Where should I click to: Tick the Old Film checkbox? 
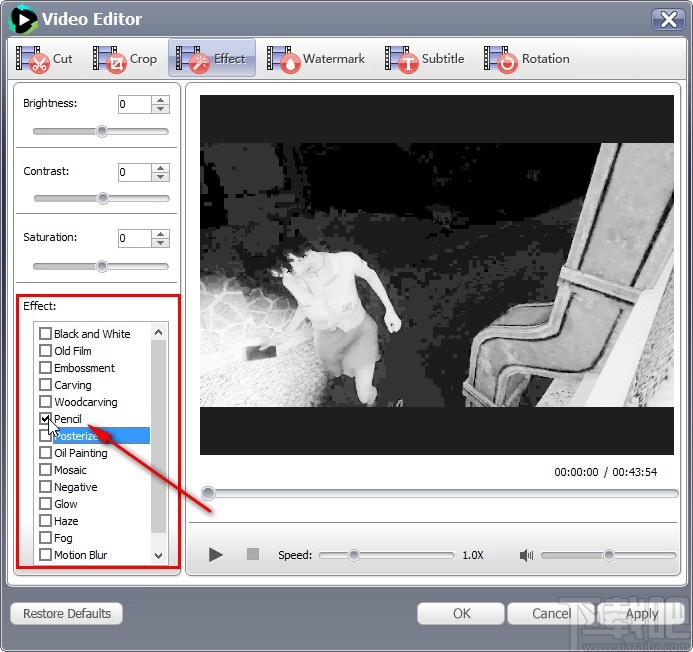tap(45, 351)
